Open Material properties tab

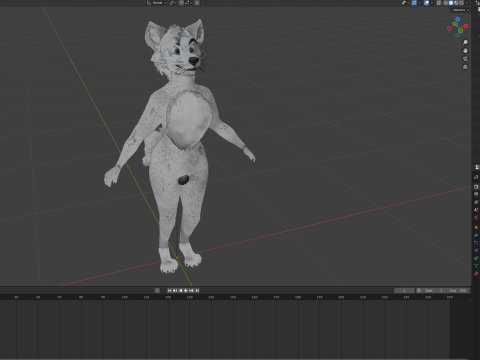[x=476, y=273]
